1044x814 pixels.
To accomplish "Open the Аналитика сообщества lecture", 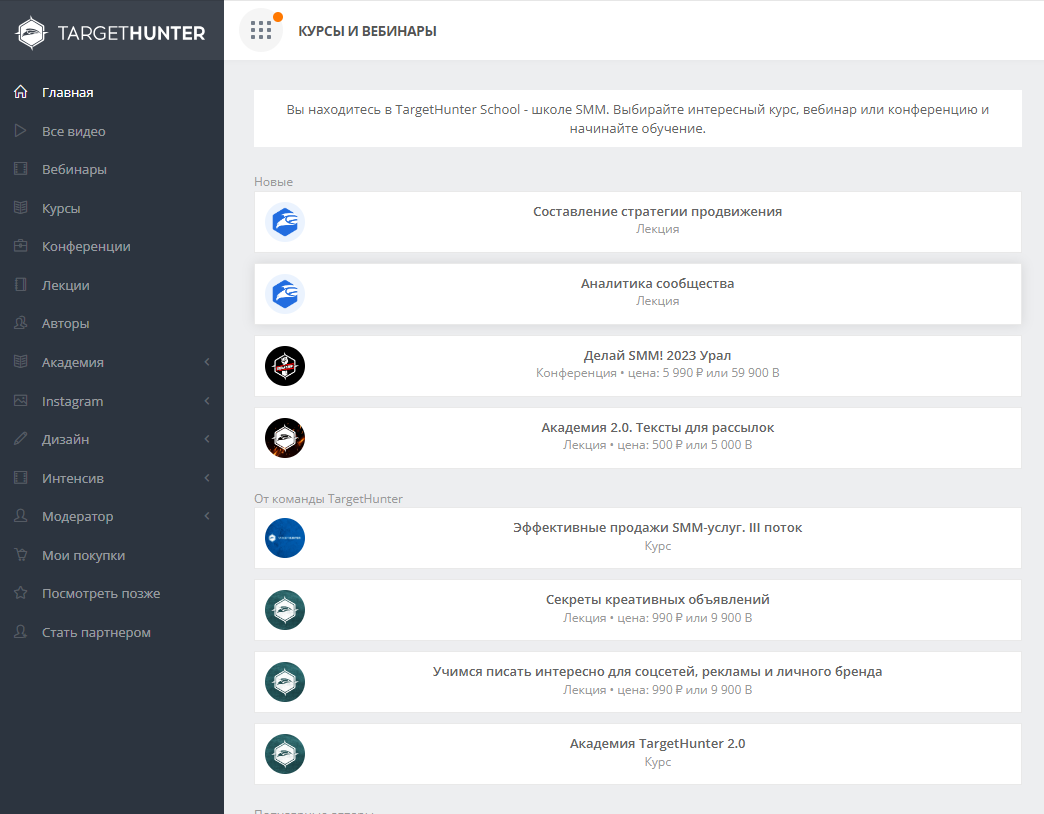I will [x=657, y=284].
